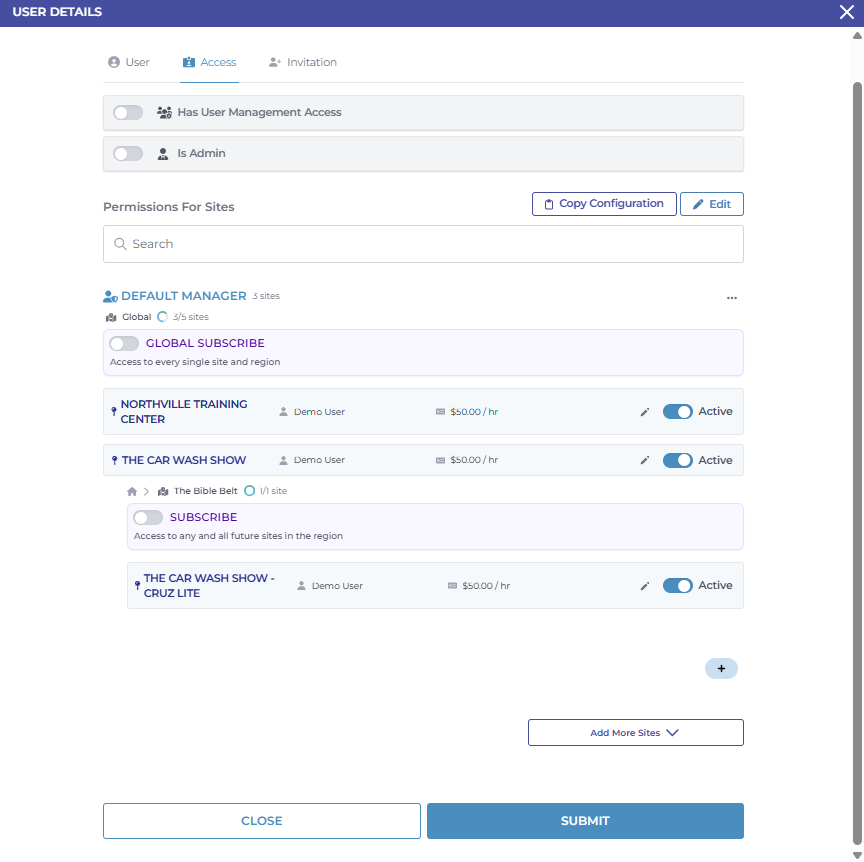
Task: Open the Invitation tab
Action: point(303,62)
